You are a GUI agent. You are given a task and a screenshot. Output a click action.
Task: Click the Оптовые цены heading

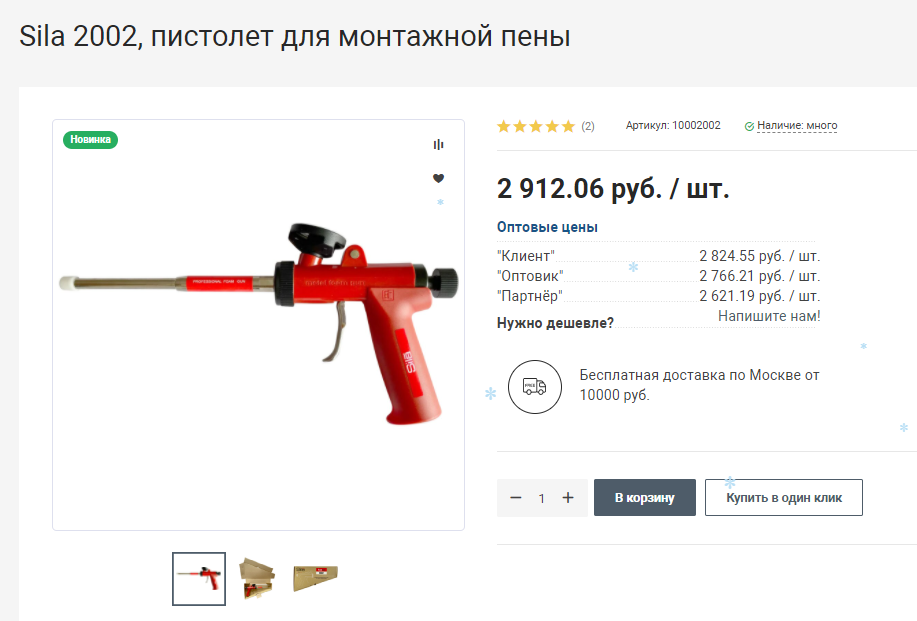(x=547, y=227)
